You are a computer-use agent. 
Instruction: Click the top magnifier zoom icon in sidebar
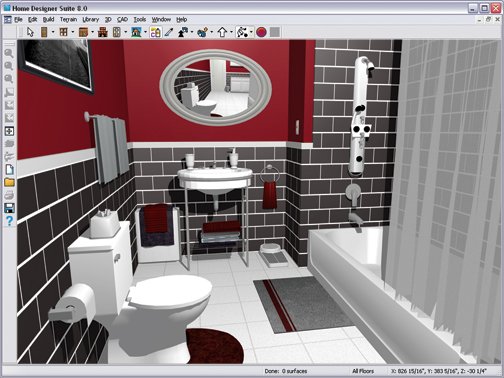9,53
